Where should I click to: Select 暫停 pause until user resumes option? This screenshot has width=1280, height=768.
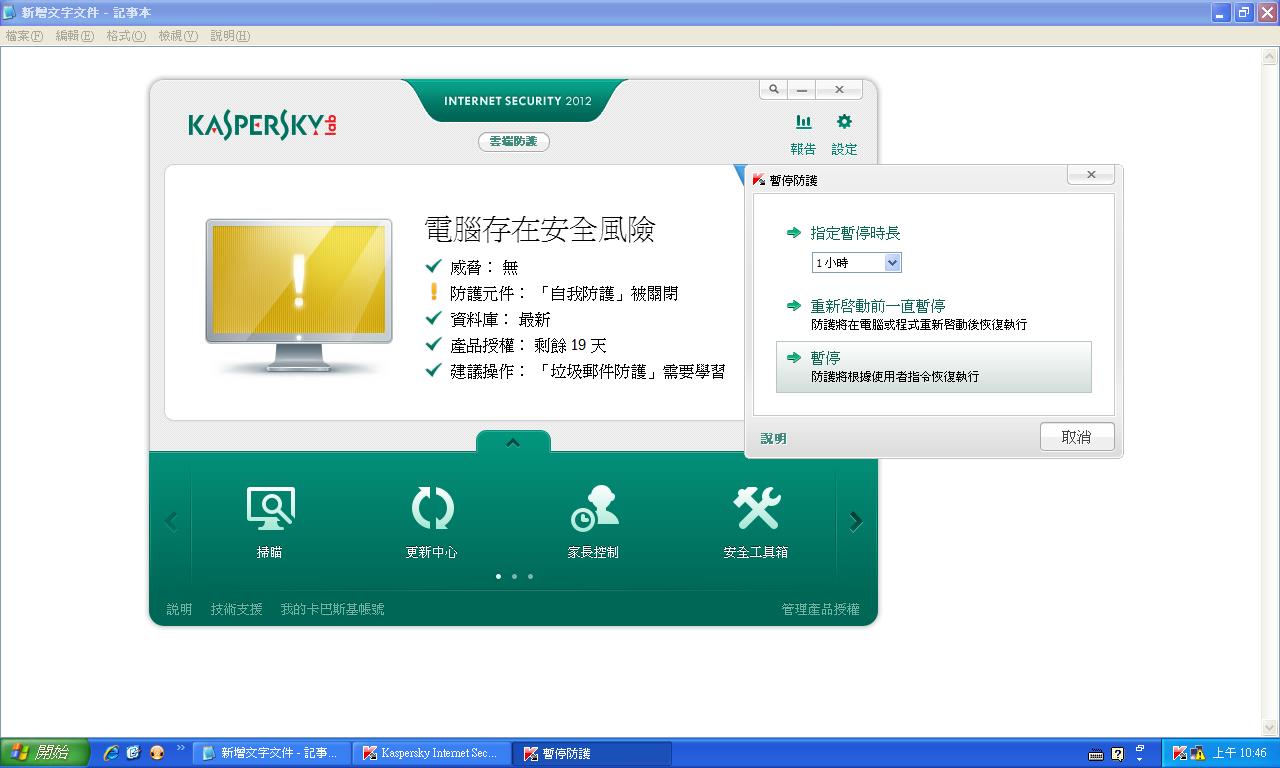tap(933, 367)
